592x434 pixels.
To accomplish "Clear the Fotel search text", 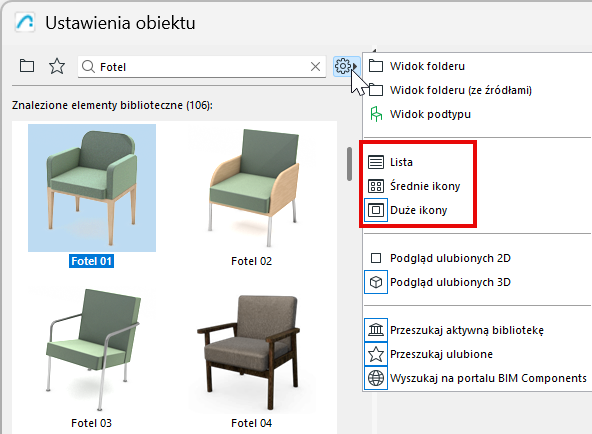I will 315,67.
